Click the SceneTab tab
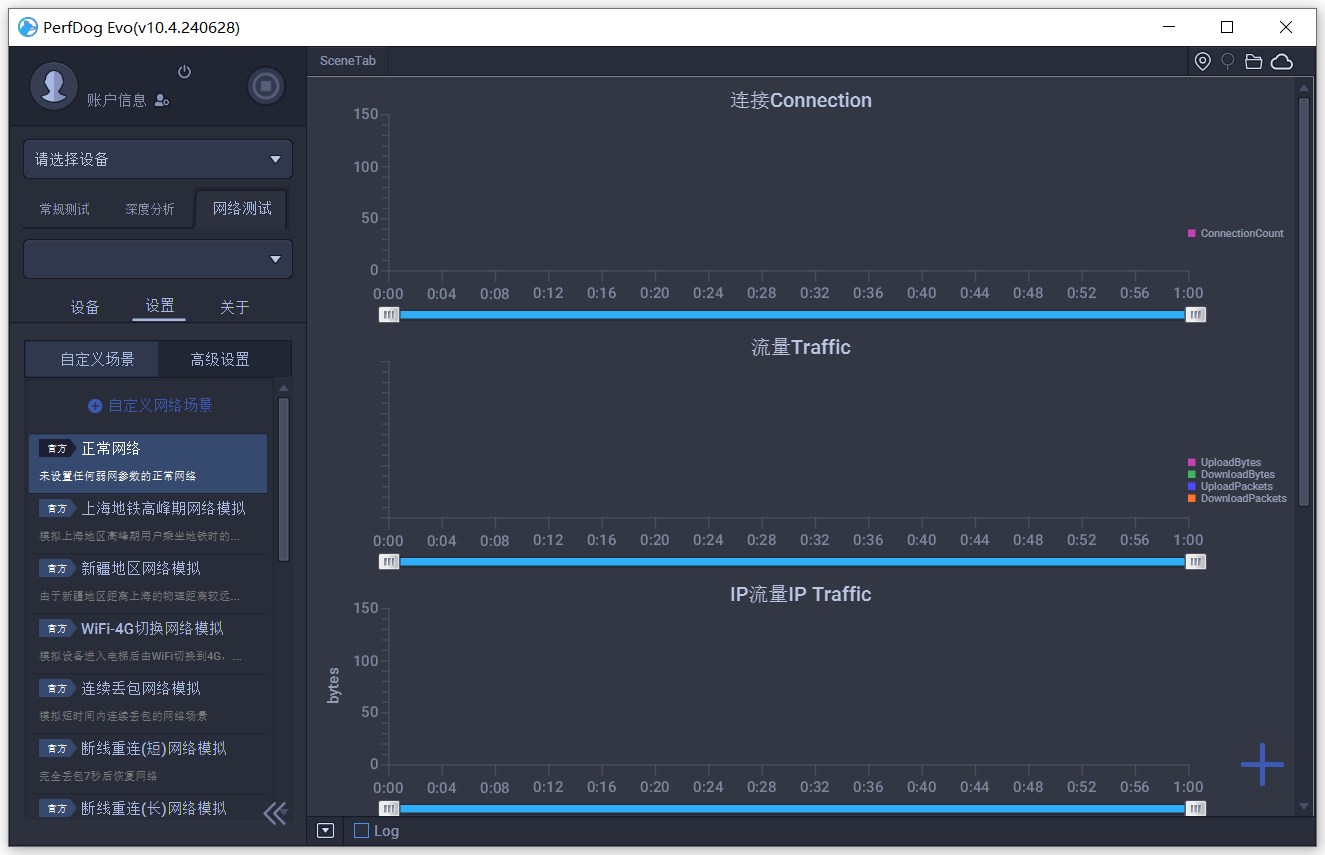The height and width of the screenshot is (855, 1325). (348, 61)
